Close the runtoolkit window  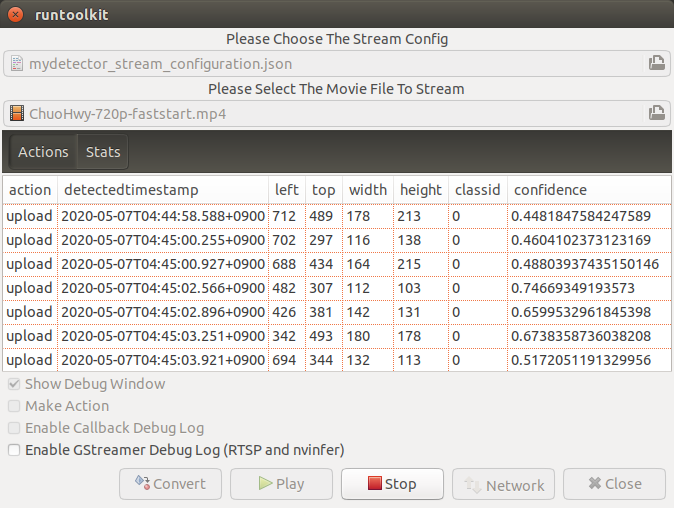pos(15,15)
